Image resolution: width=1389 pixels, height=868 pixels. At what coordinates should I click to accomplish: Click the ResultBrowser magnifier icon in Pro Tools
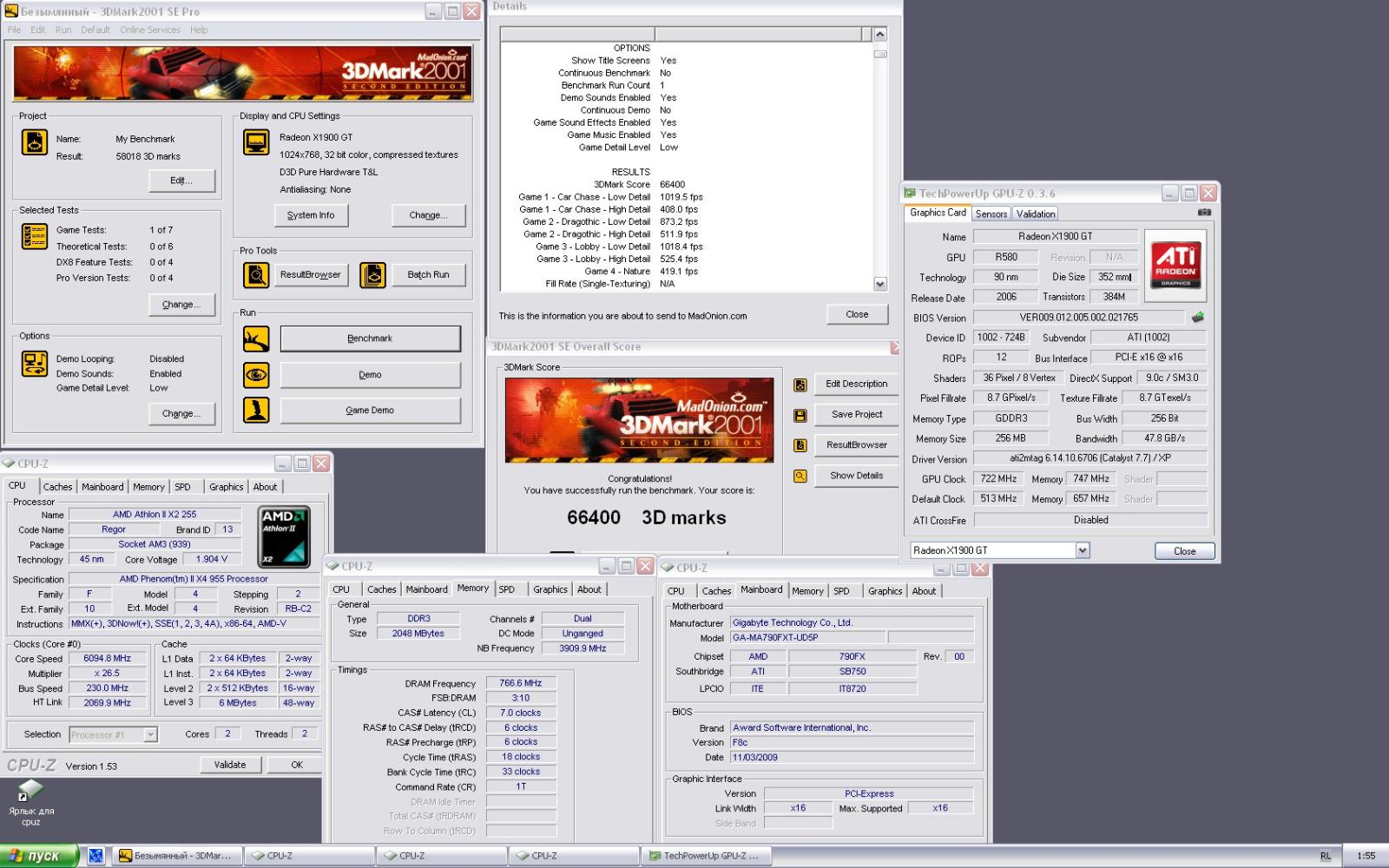click(x=256, y=275)
